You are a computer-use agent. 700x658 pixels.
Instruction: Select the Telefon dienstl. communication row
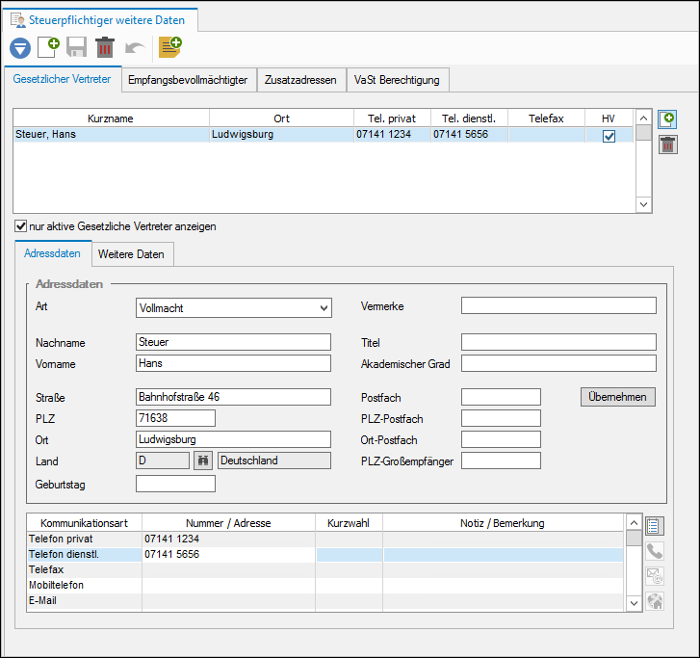(325, 554)
